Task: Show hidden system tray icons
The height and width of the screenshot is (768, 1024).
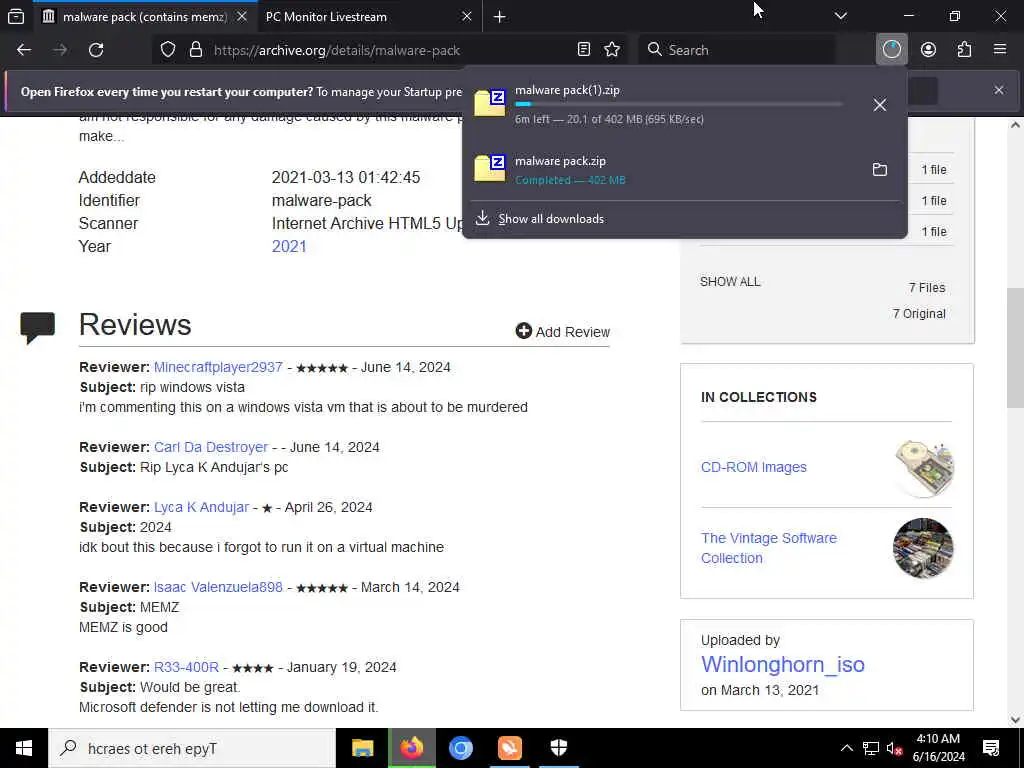Action: point(846,748)
